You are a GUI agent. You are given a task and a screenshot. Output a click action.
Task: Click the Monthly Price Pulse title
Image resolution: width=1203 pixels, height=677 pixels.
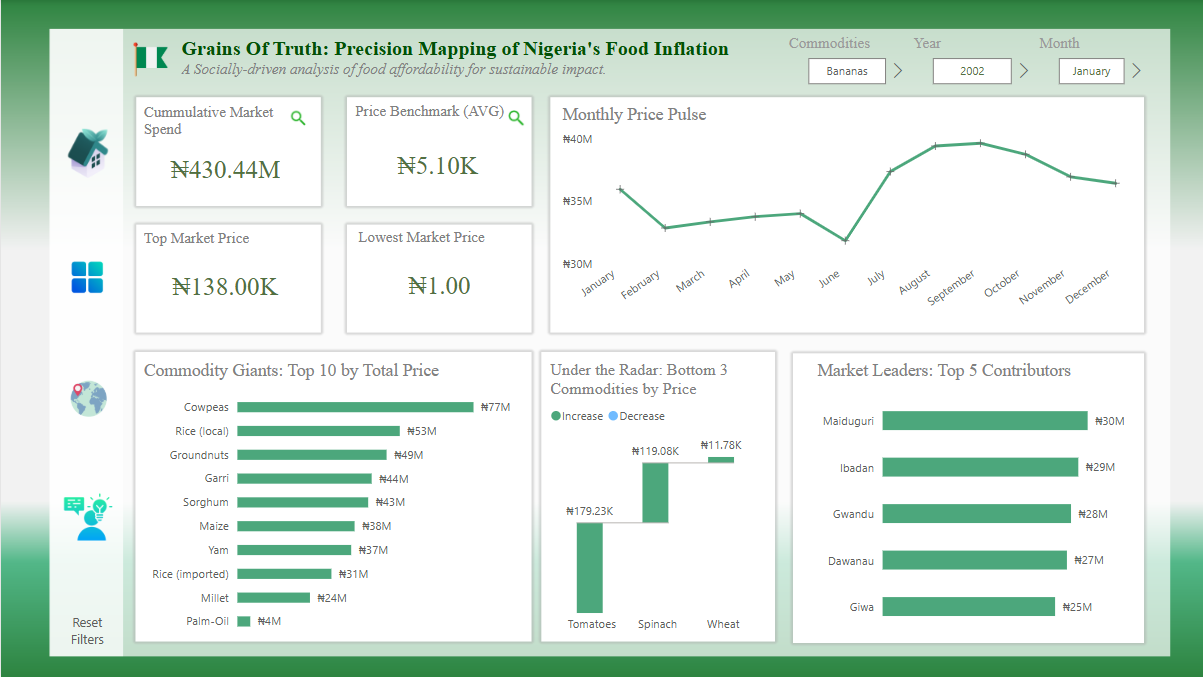pyautogui.click(x=634, y=115)
